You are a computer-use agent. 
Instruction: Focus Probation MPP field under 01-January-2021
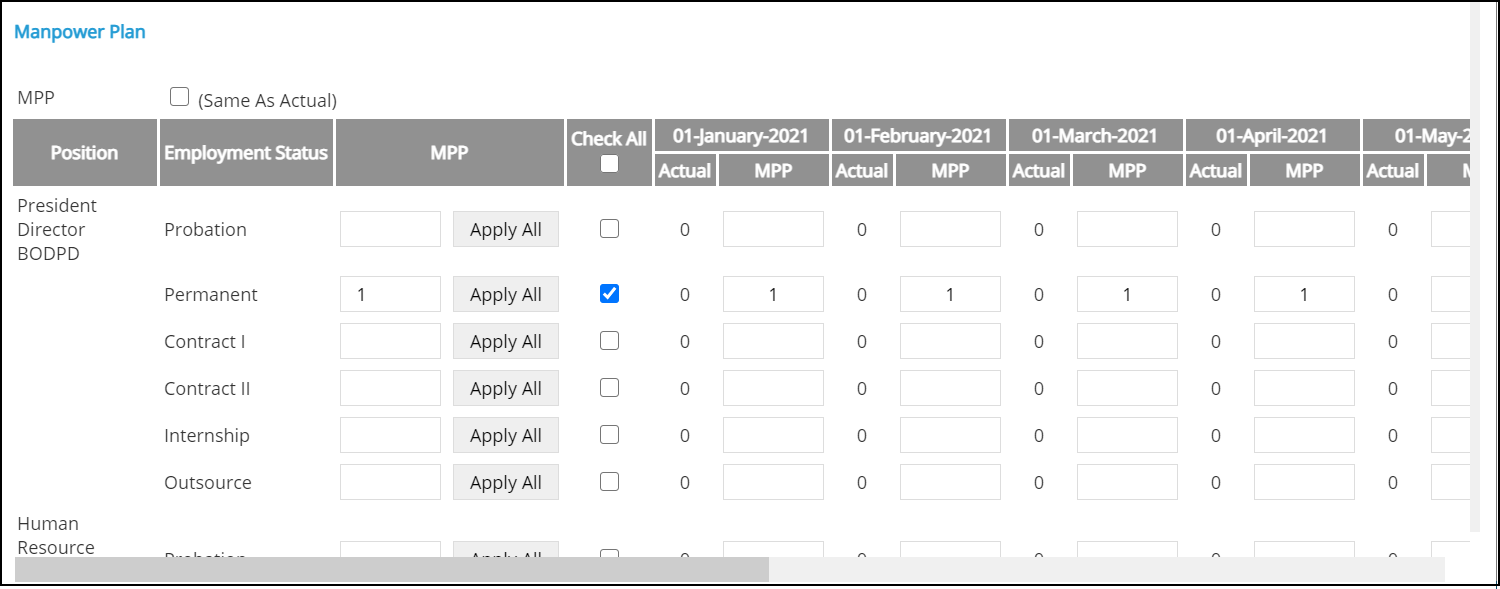[773, 229]
